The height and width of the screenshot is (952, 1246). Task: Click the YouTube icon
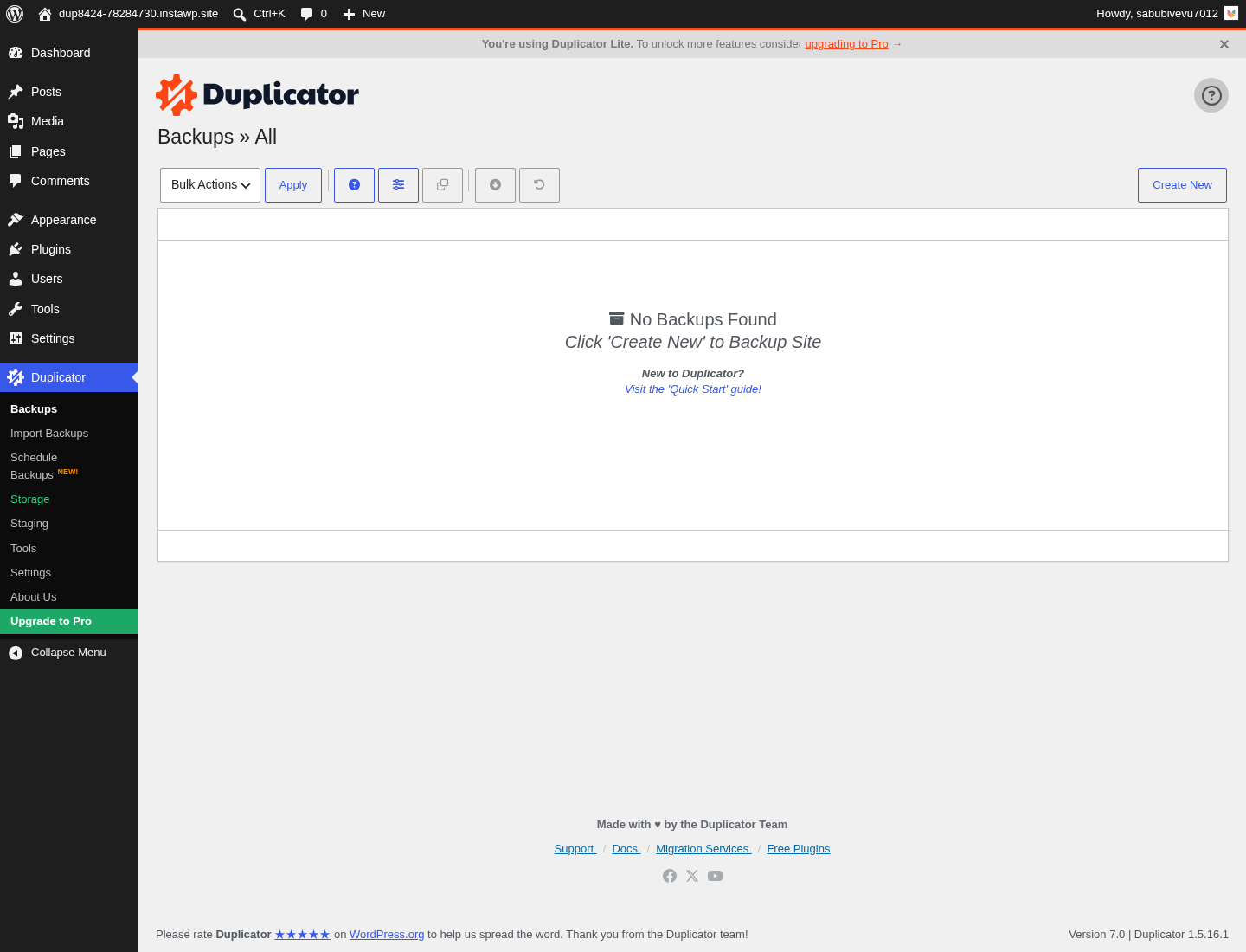715,876
